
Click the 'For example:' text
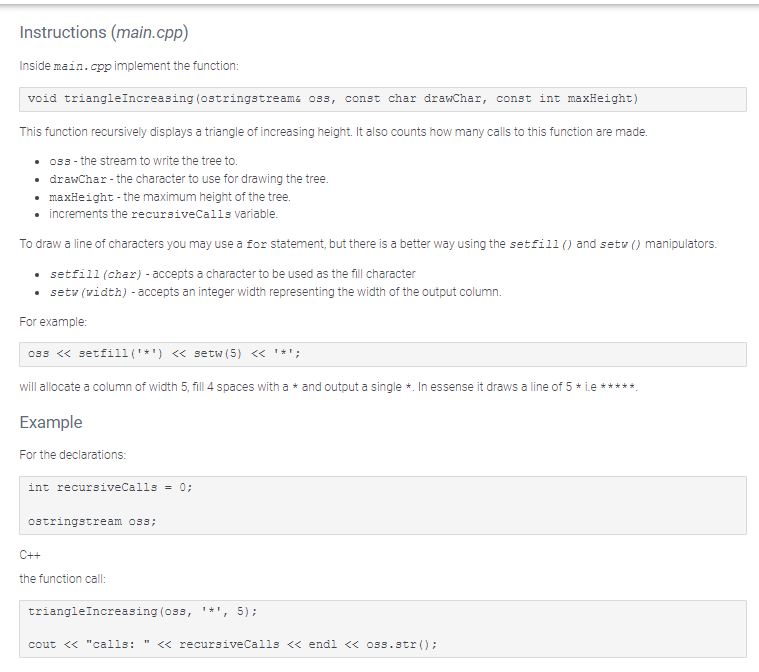[x=53, y=322]
